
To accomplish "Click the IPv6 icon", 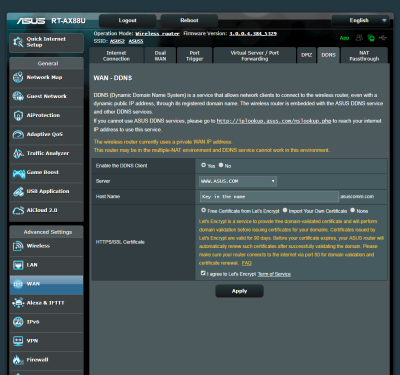I will pyautogui.click(x=18, y=322).
